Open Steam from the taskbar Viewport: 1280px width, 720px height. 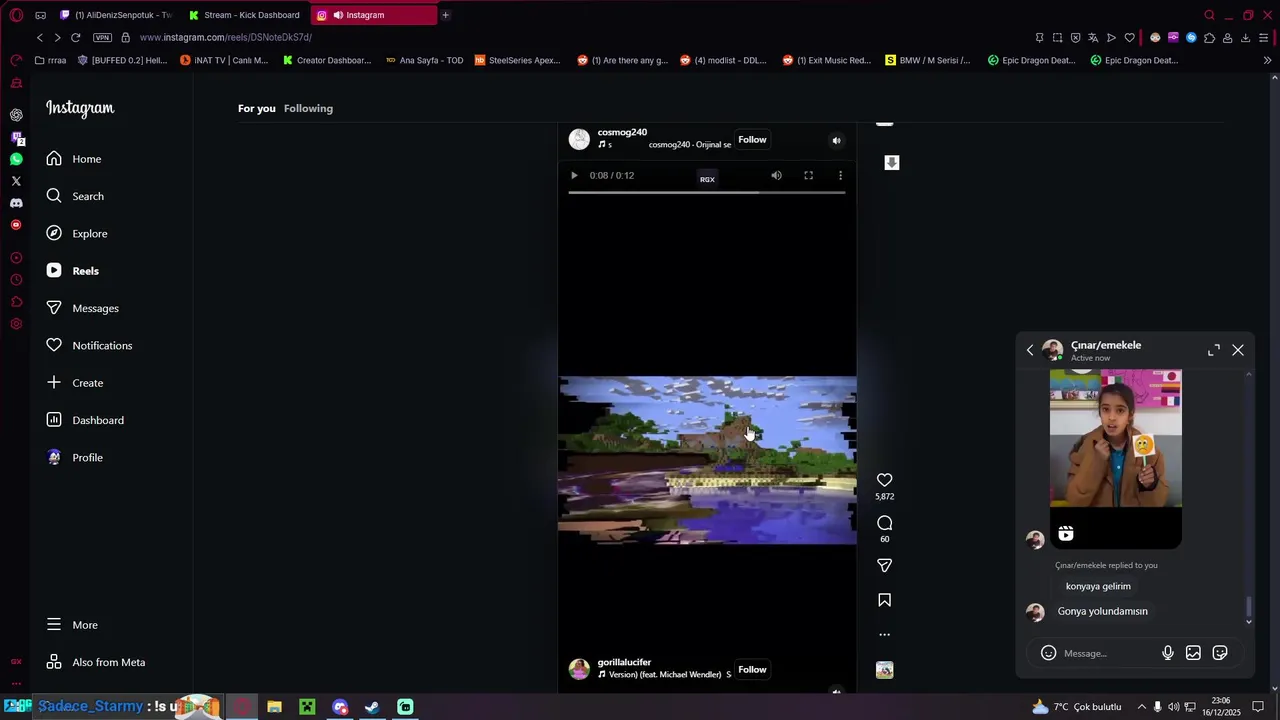point(372,707)
